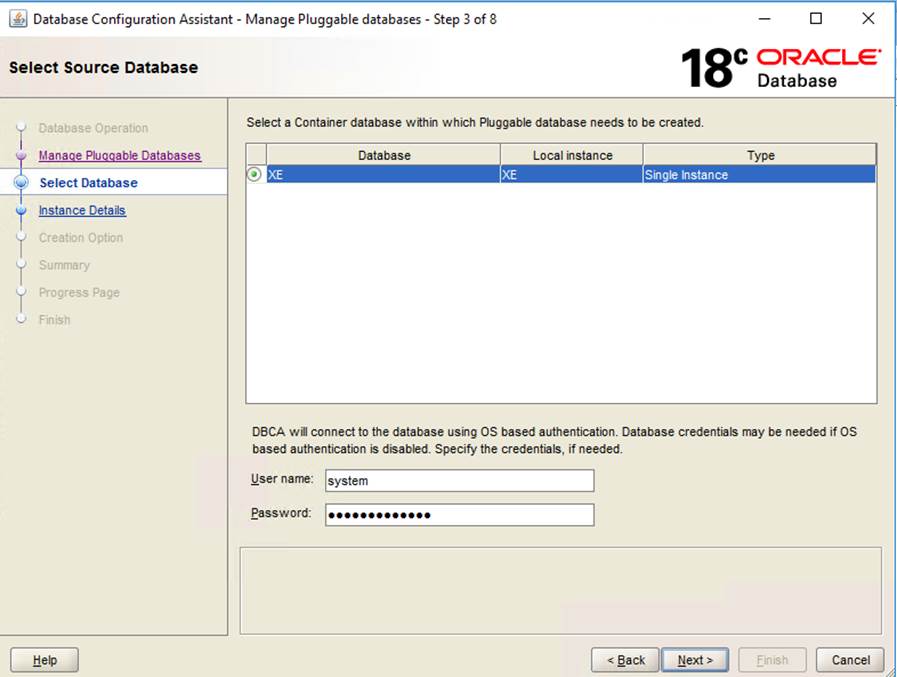Select the XE cell under Local instance
This screenshot has width=897, height=677.
(572, 175)
